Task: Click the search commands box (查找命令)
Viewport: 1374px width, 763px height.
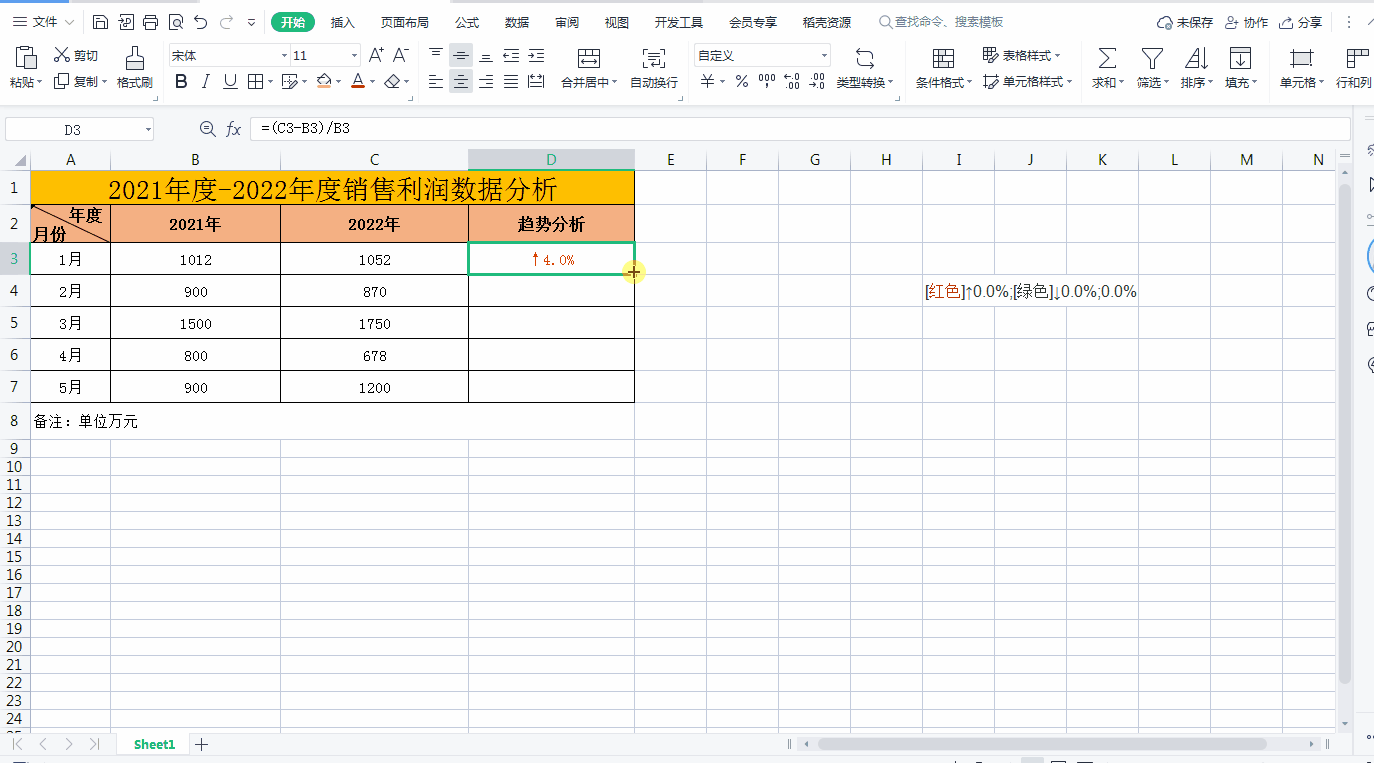Action: pyautogui.click(x=941, y=22)
